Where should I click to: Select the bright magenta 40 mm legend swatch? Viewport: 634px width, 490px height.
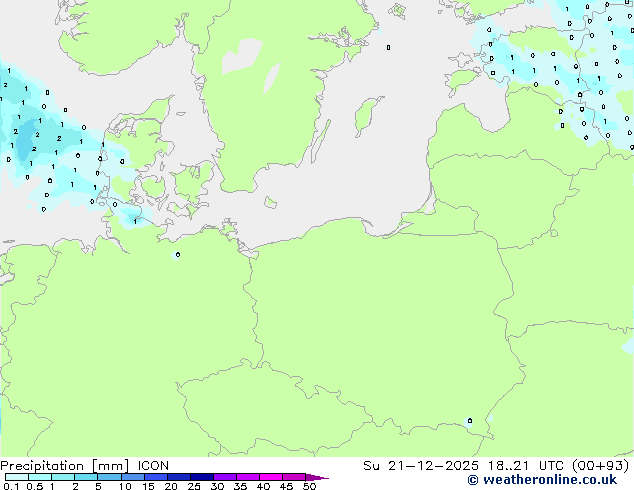(x=271, y=477)
